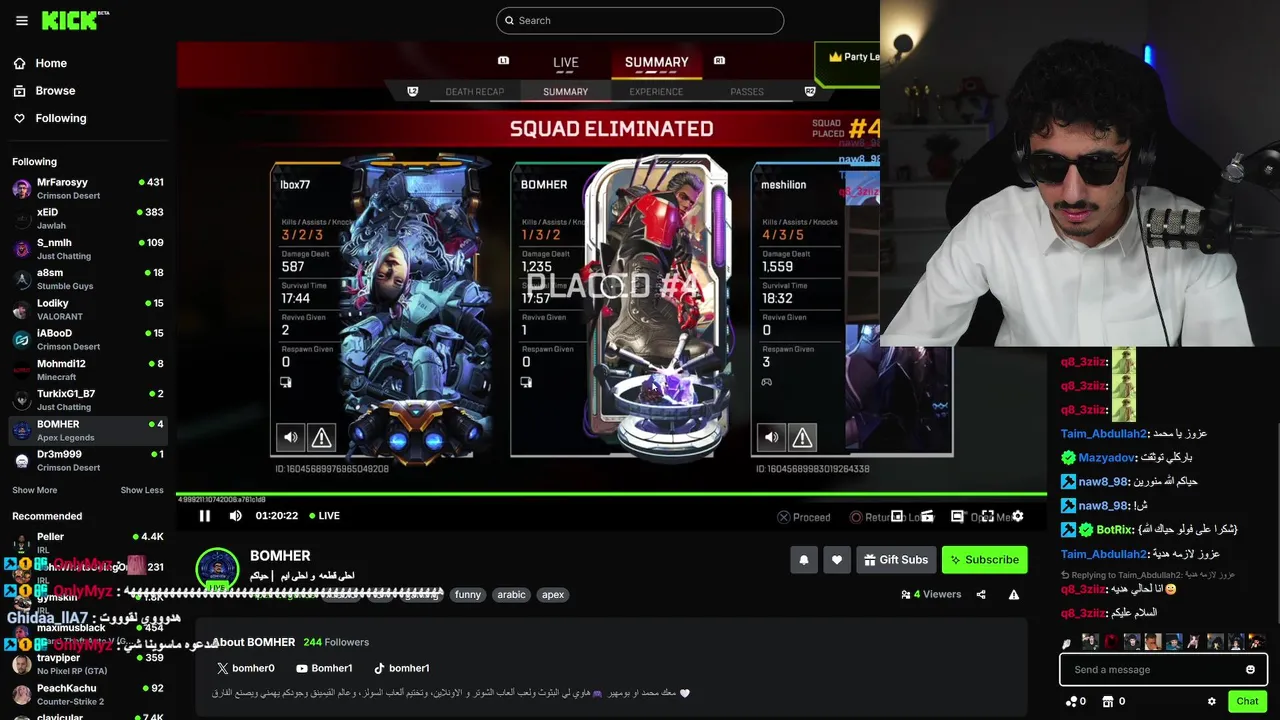Toggle fullscreen mode on the player
1280x720 pixels.
point(987,516)
